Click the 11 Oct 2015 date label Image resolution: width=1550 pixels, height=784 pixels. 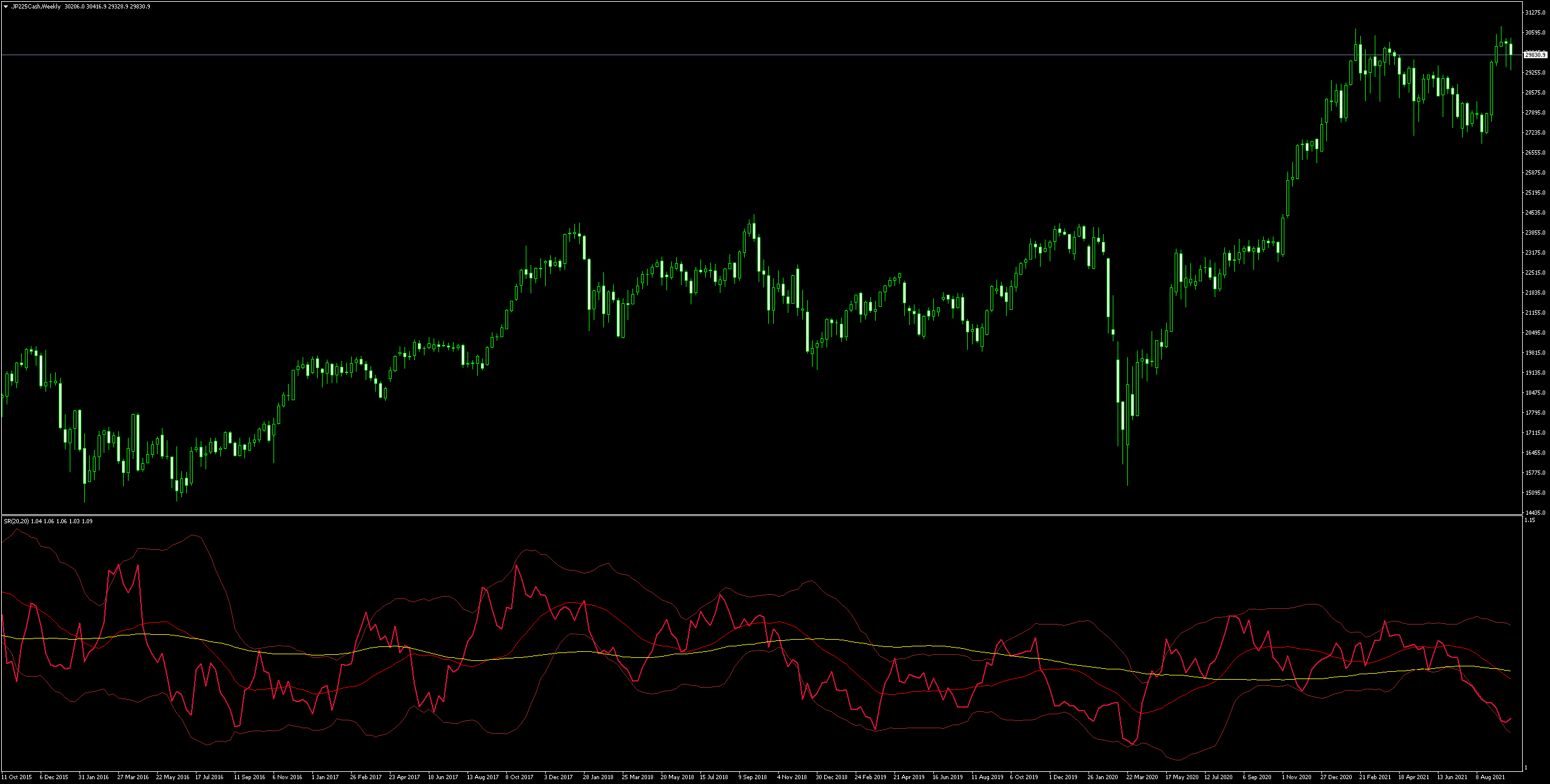click(16, 777)
